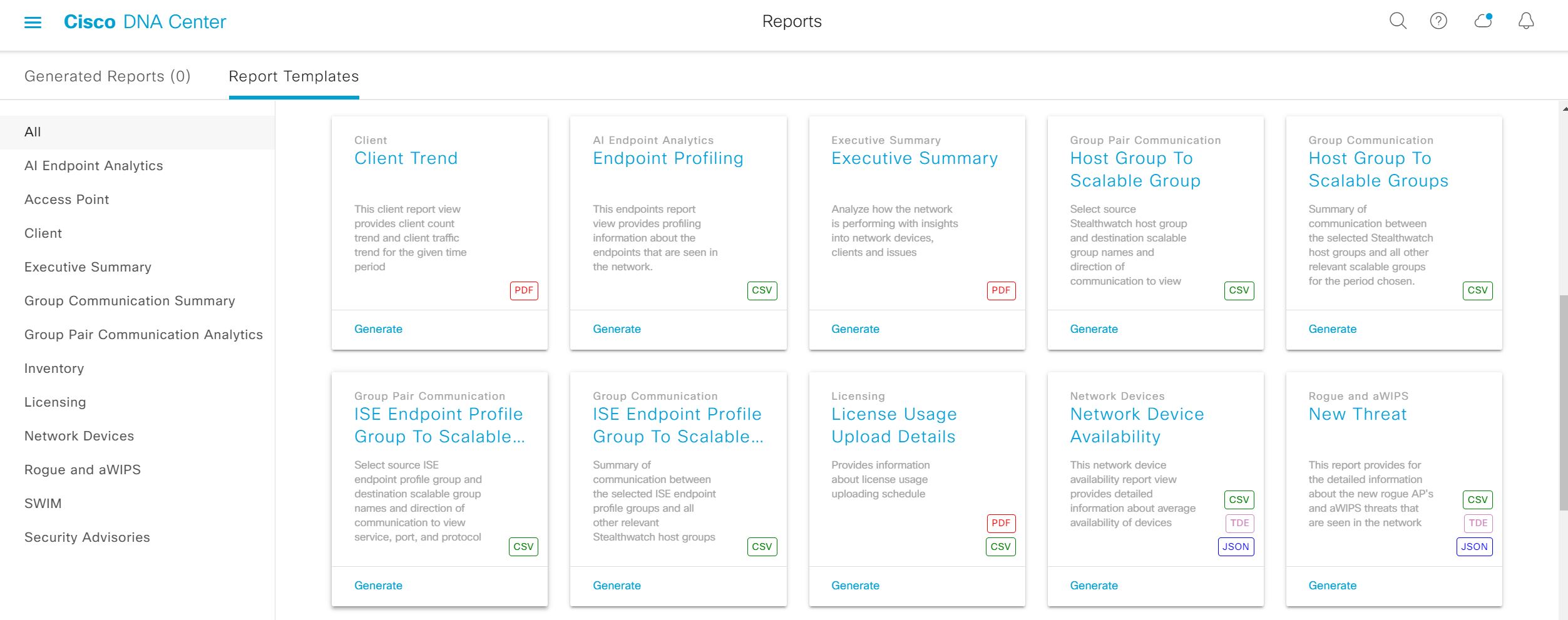
Task: Click the PDF format badge on Client Trend
Action: (x=523, y=290)
